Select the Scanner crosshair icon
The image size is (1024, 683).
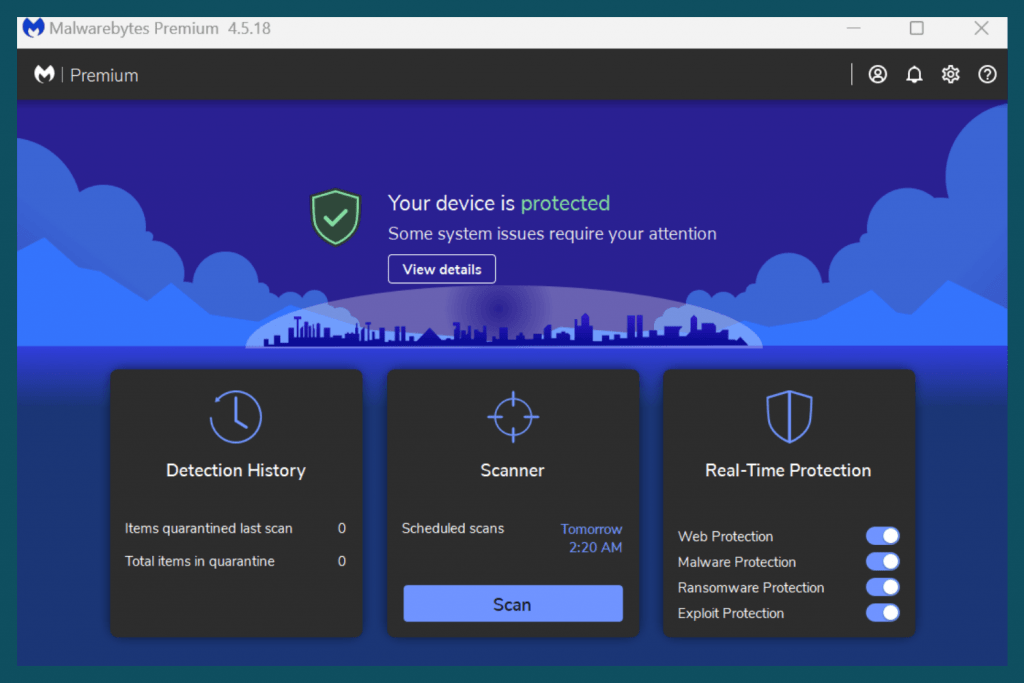512,416
